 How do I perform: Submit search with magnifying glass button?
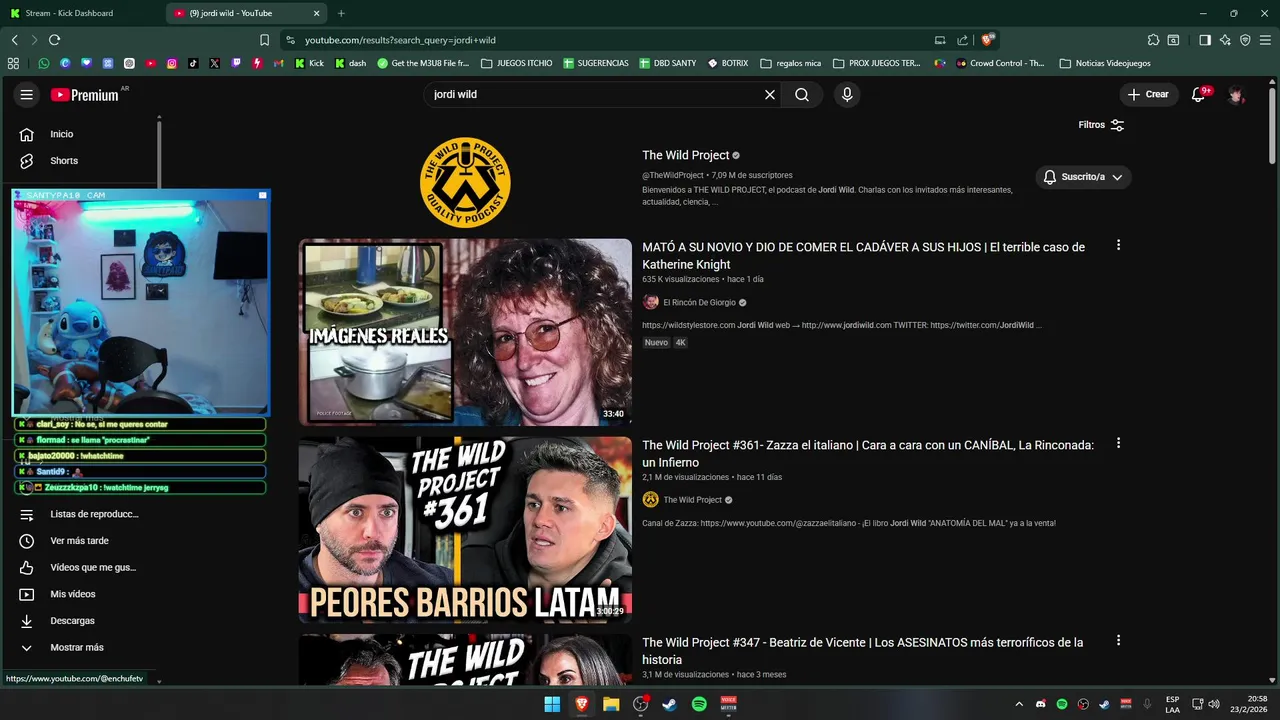(802, 94)
